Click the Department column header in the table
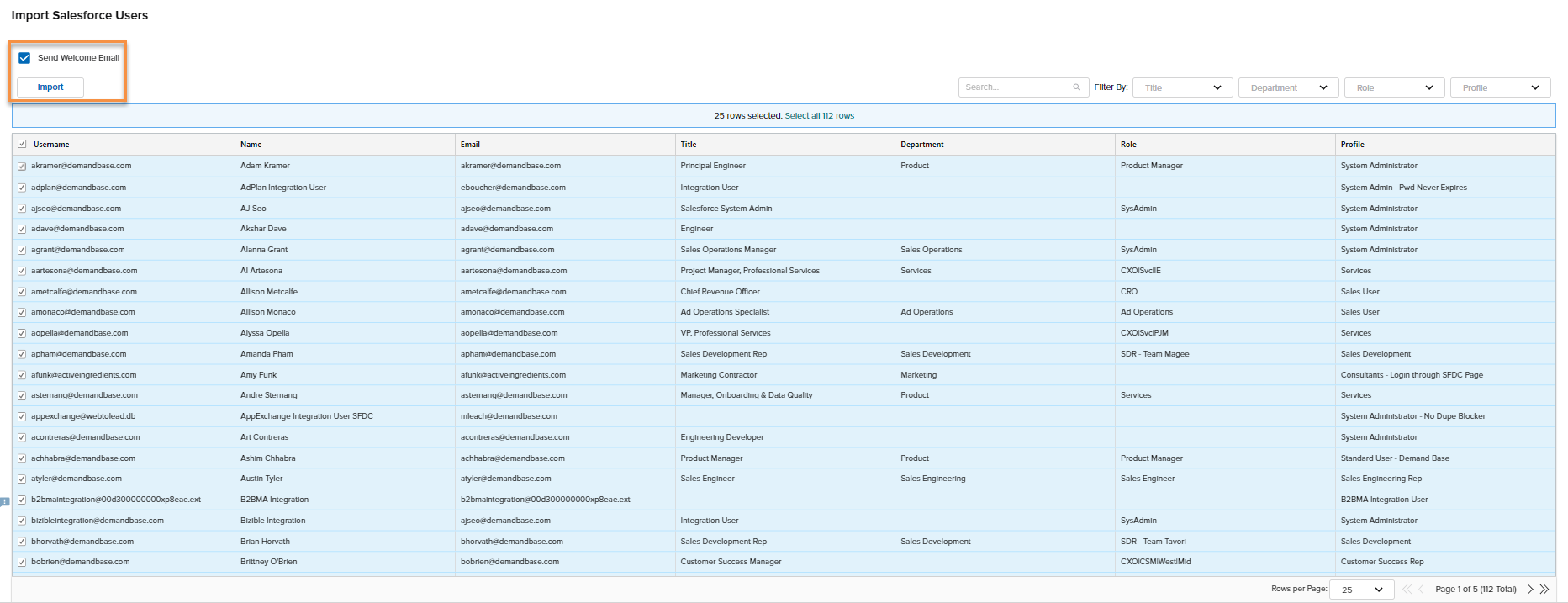 [922, 145]
